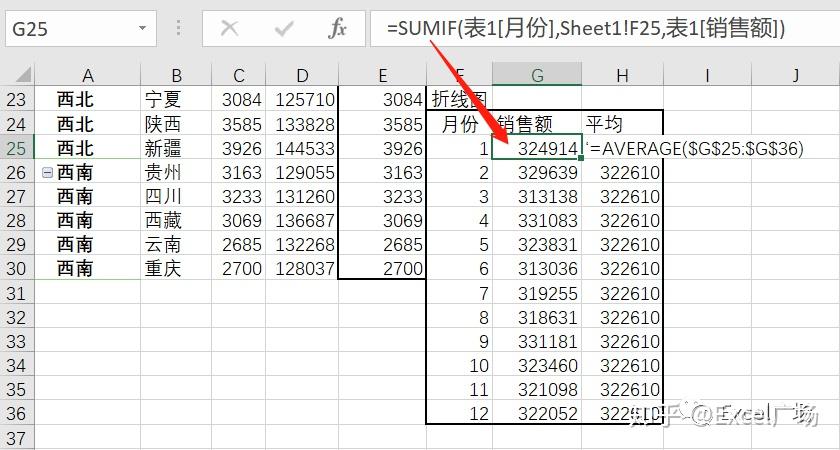The height and width of the screenshot is (450, 840).
Task: Click the AVERAGE formula text cell
Action: point(694,148)
